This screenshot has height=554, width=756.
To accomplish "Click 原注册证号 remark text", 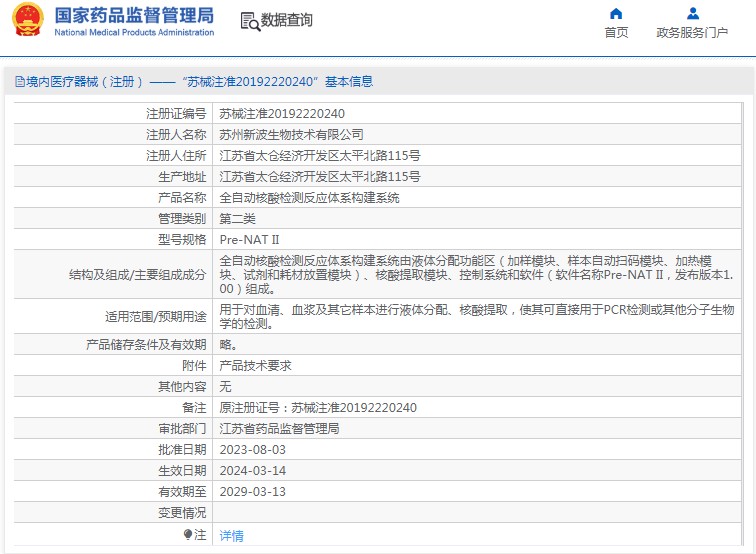I will click(x=318, y=408).
